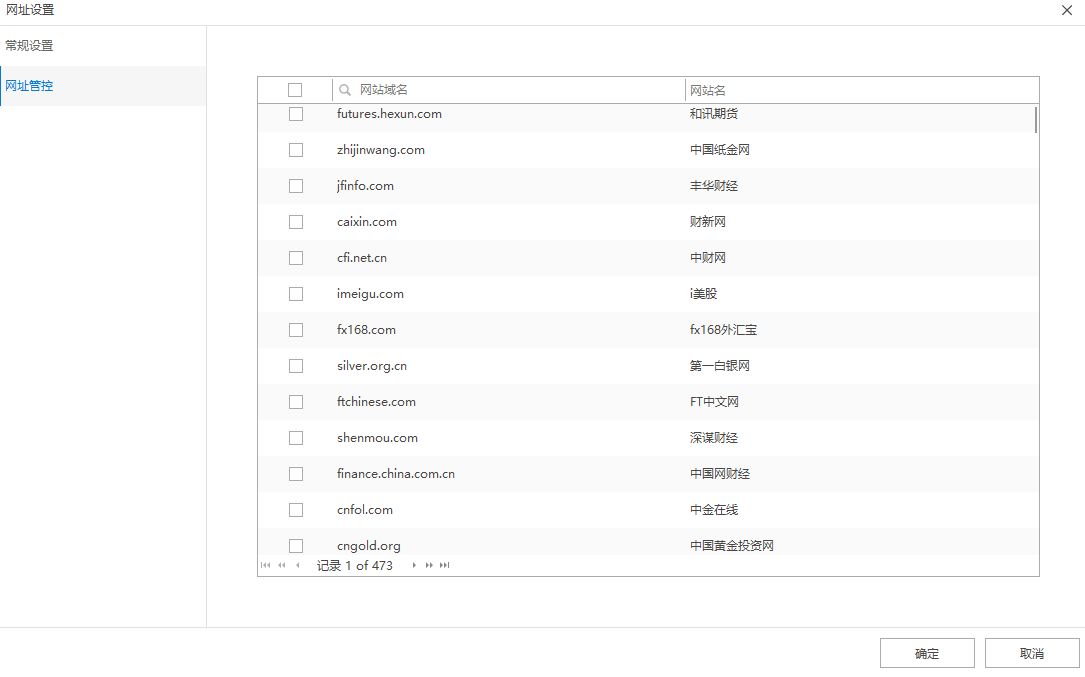Viewport: 1085px width, 677px height.
Task: Click the 第一白银网 site name cell
Action: click(x=720, y=365)
